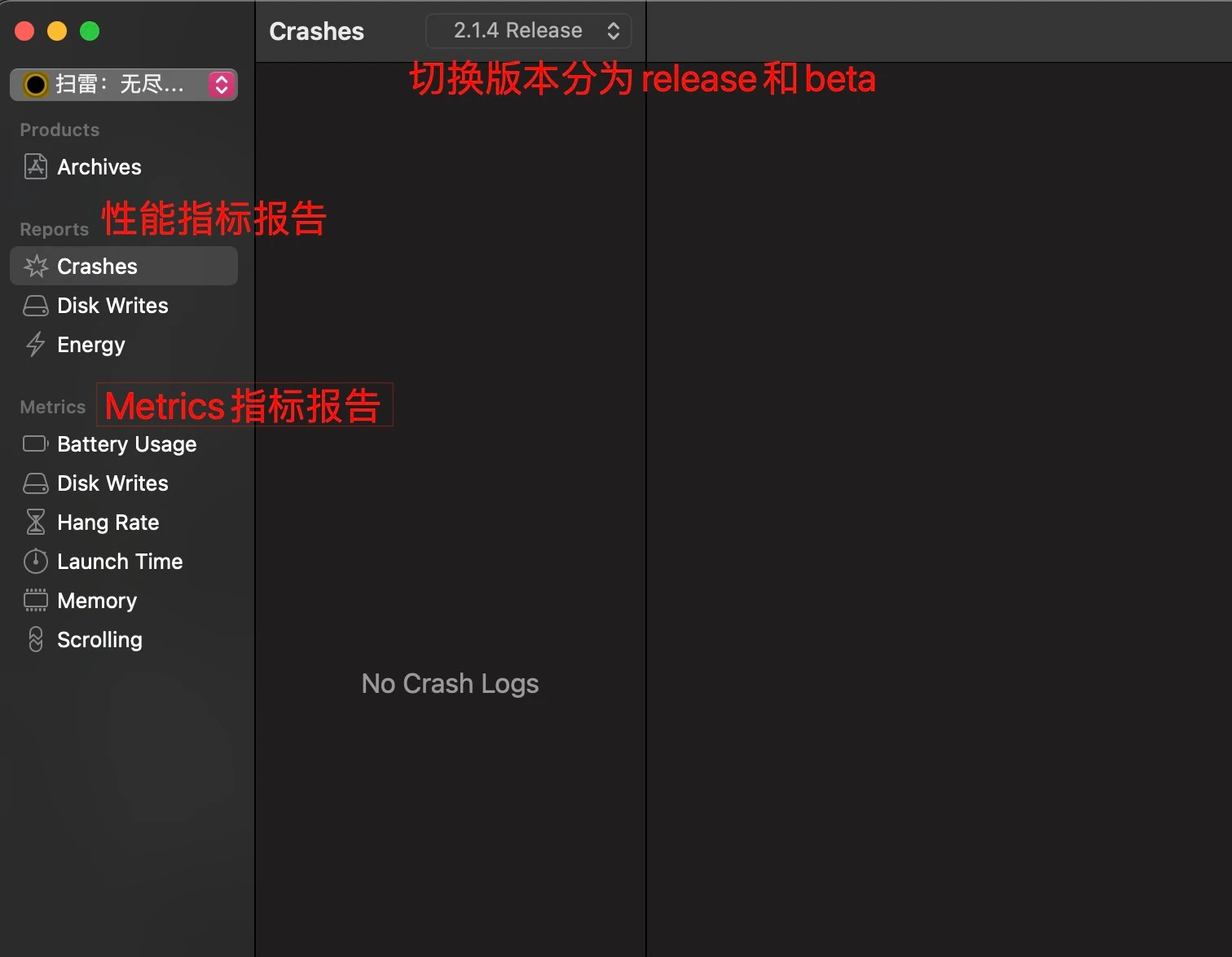The image size is (1232, 957).
Task: Click the app icon in product selector
Action: (35, 84)
